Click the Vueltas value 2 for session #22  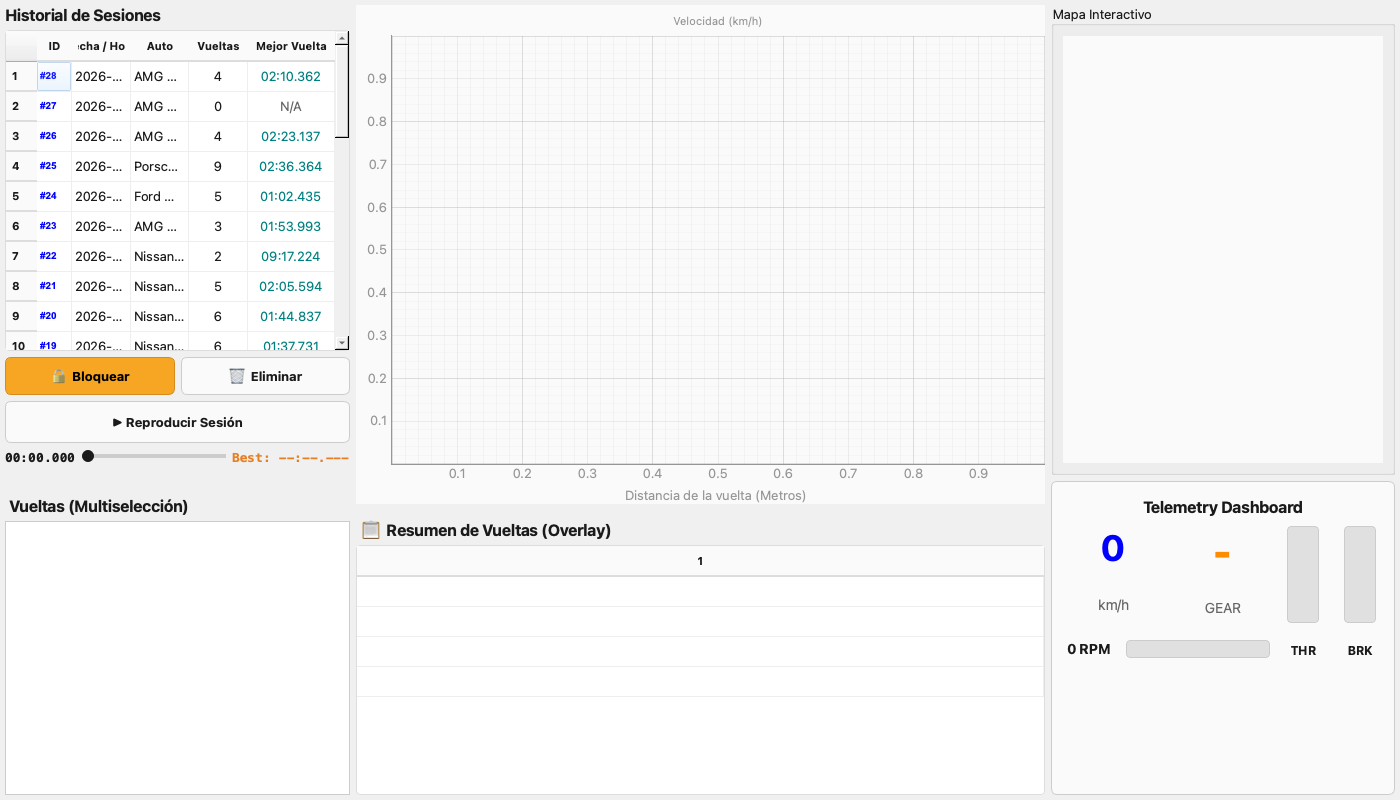click(x=218, y=256)
